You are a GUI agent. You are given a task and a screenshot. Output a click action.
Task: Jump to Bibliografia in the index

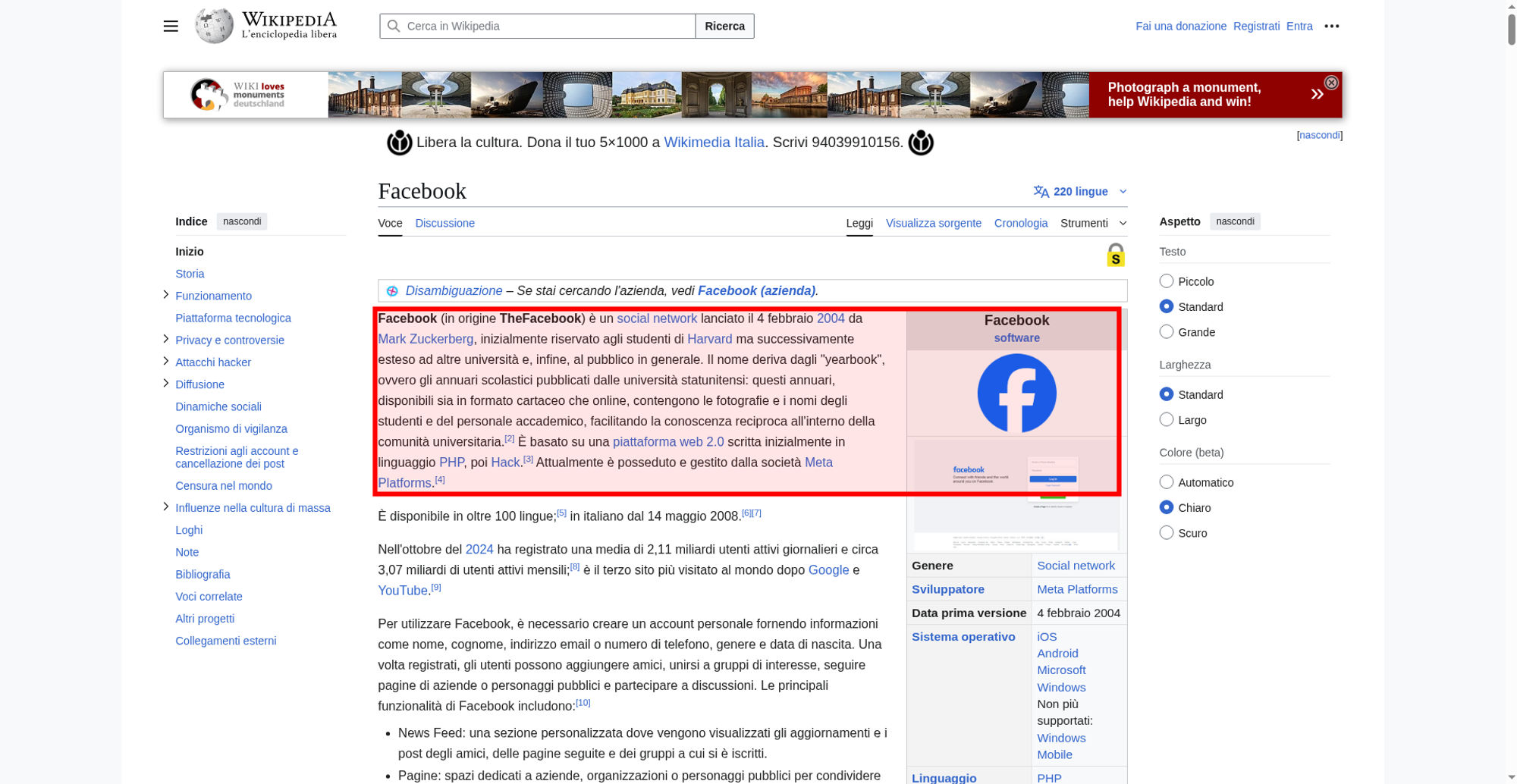click(203, 574)
